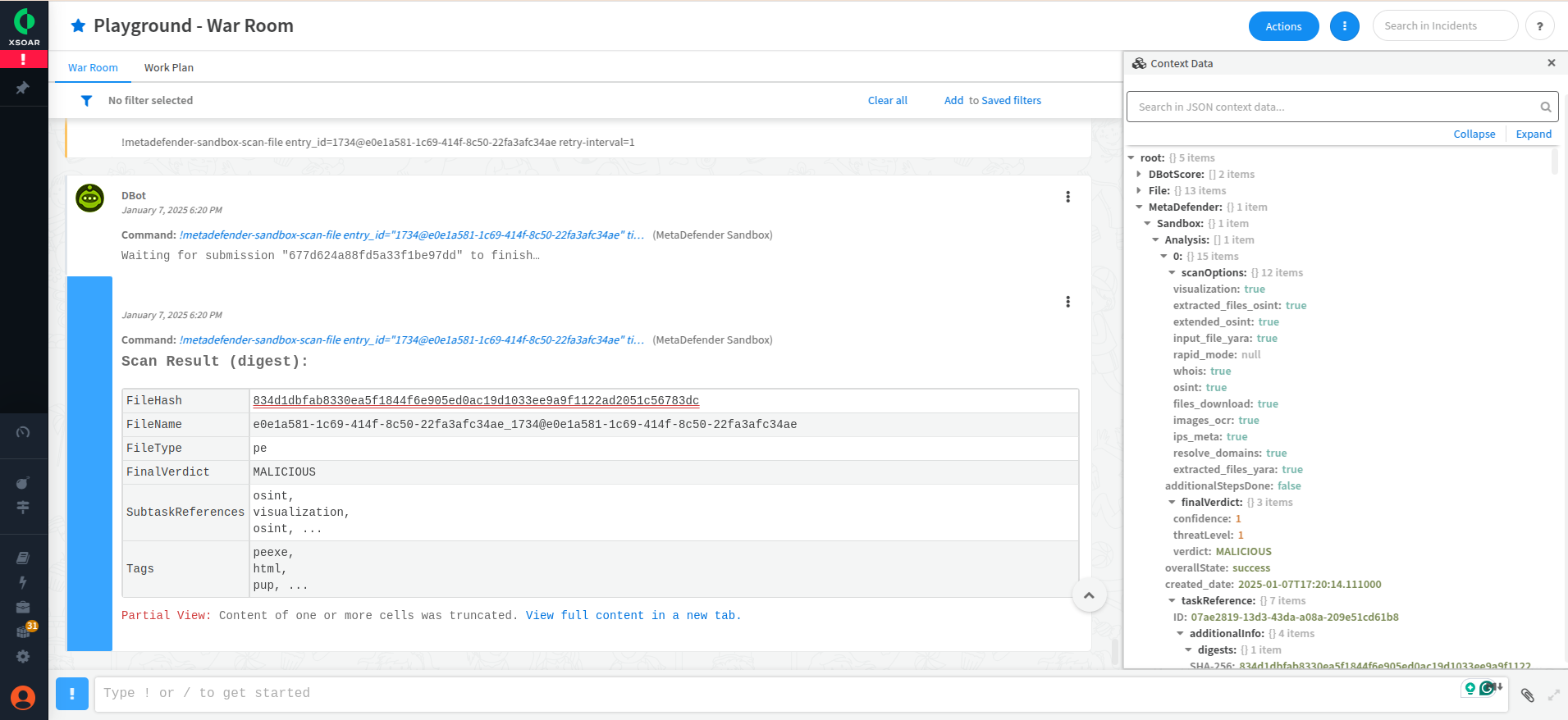Open the Settings gear in the sidebar
Viewport: 1568px width, 720px height.
[23, 657]
